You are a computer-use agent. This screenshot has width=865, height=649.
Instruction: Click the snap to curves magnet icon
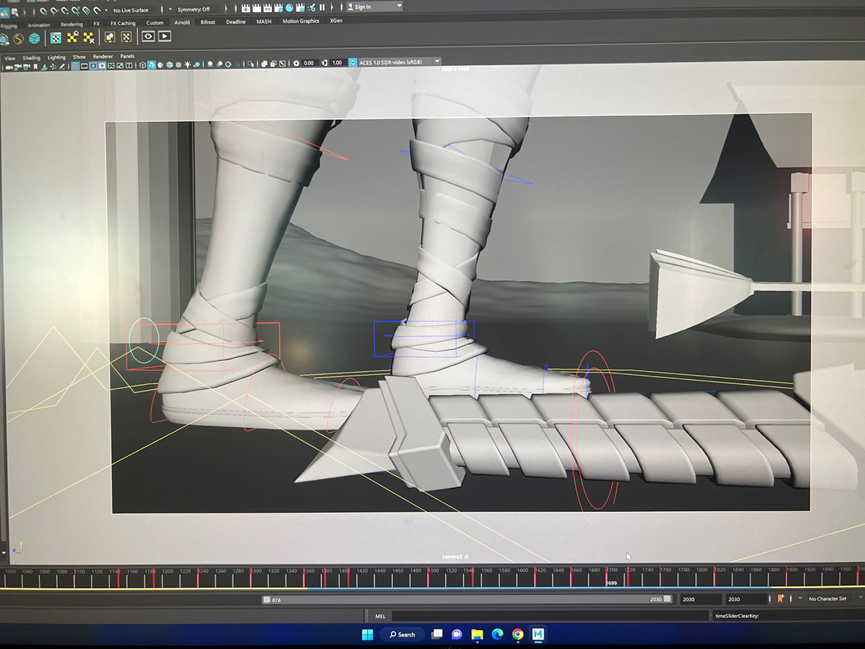(54, 11)
